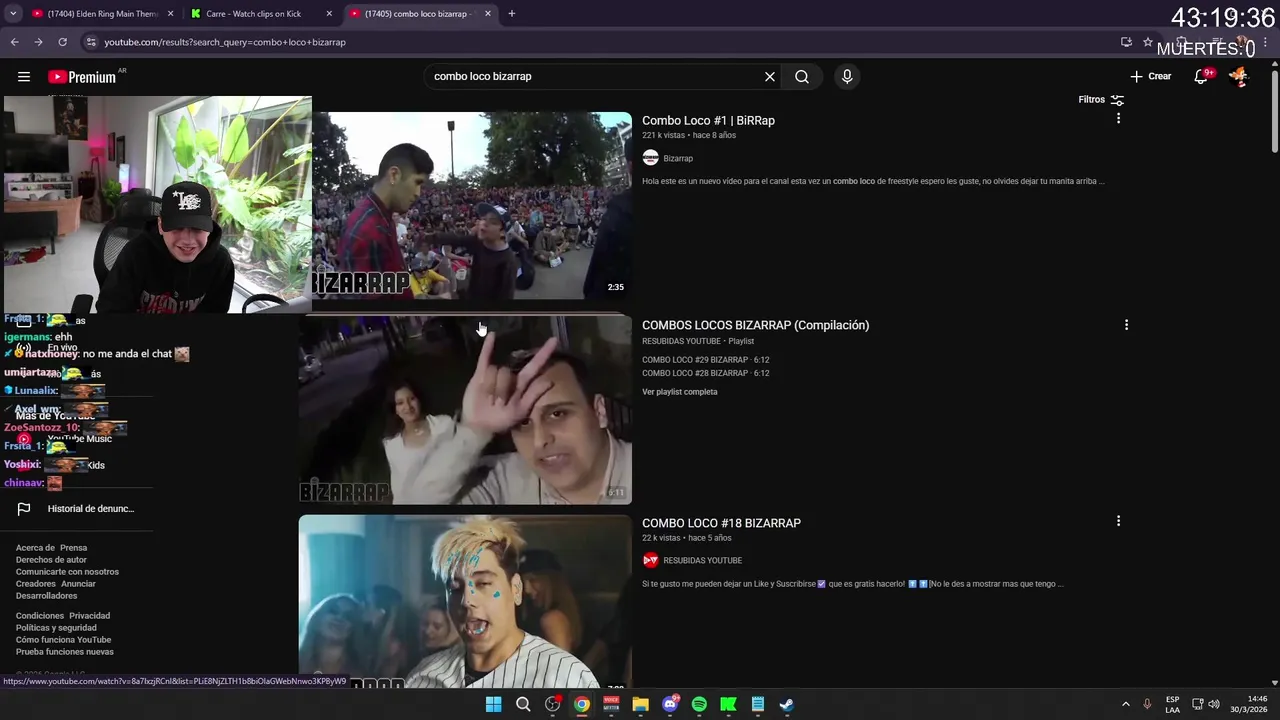Viewport: 1280px width, 720px height.
Task: Open Historial de denuncias flag item
Action: pos(76,509)
